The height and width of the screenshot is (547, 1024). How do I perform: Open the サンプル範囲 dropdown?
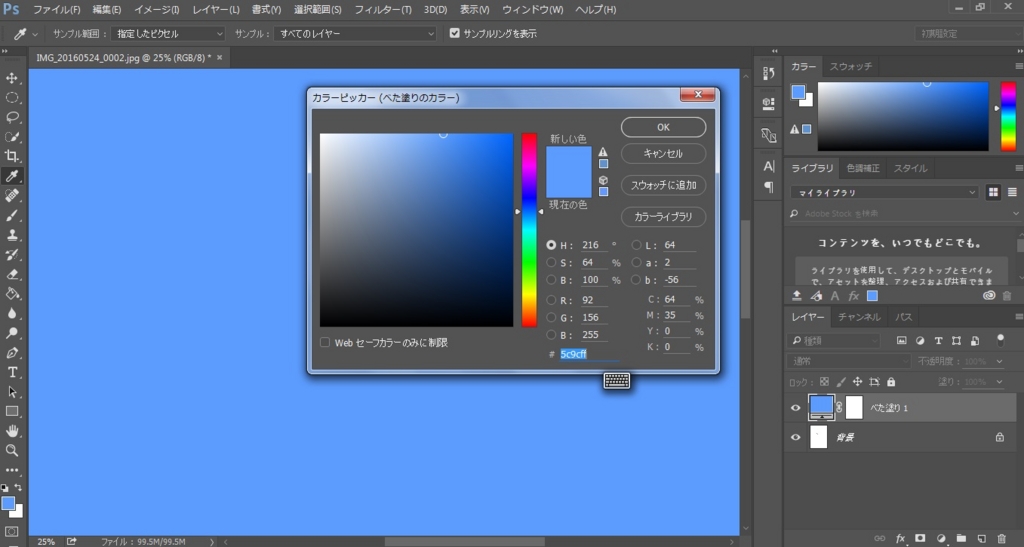[168, 33]
